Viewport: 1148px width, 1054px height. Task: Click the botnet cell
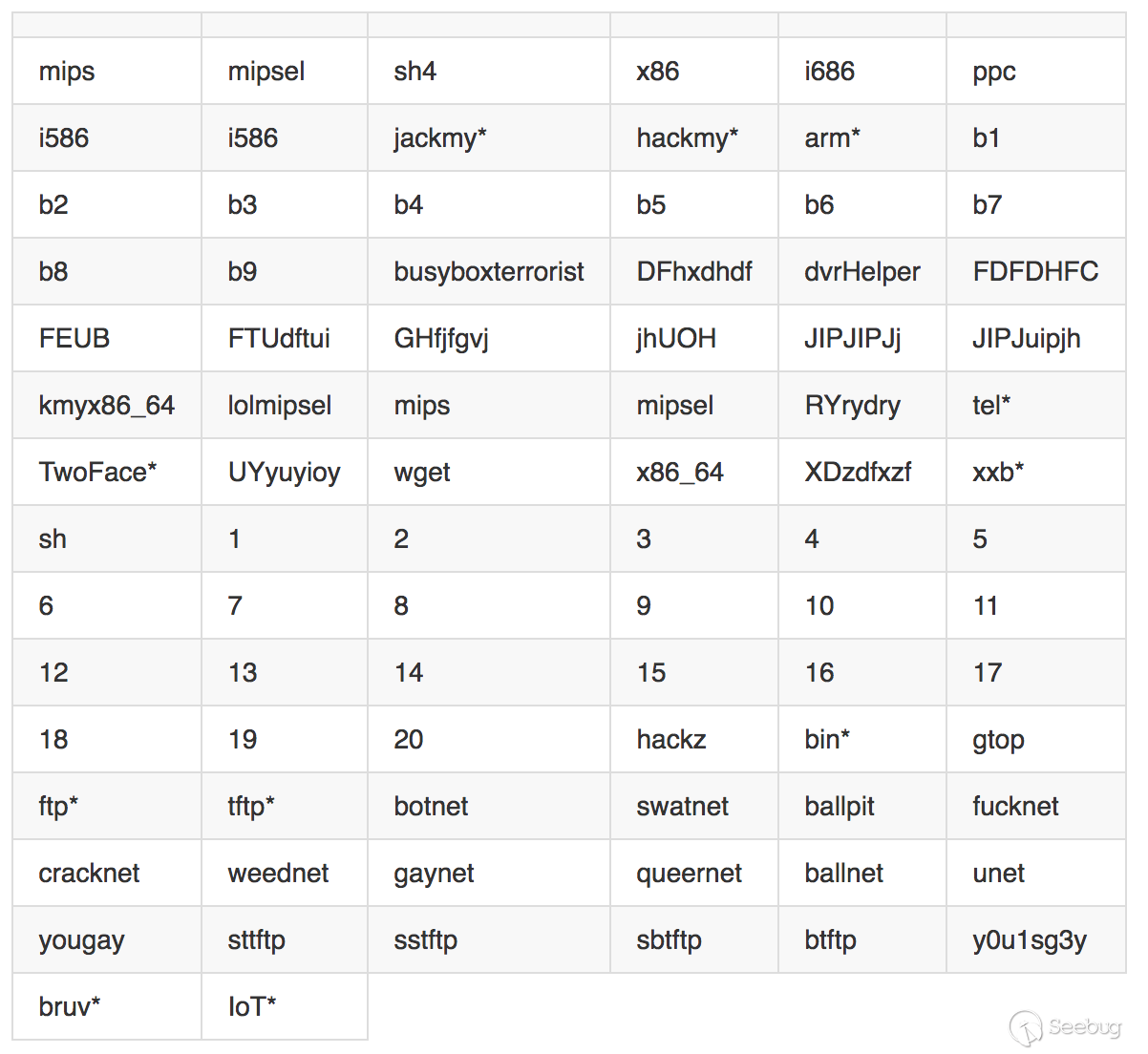pos(431,807)
